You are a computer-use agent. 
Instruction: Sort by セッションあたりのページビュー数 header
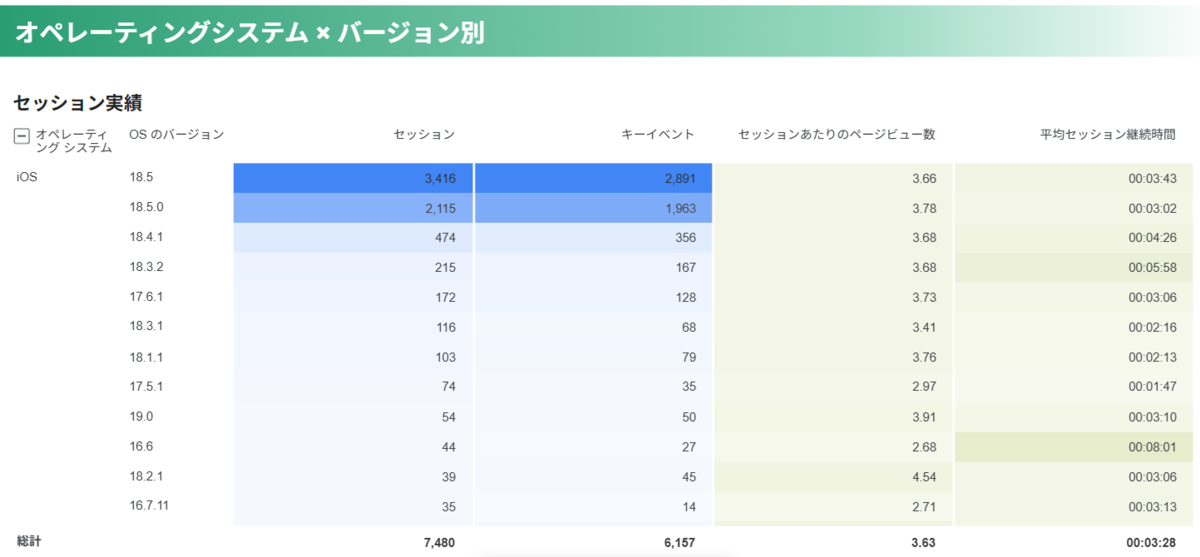pyautogui.click(x=836, y=134)
